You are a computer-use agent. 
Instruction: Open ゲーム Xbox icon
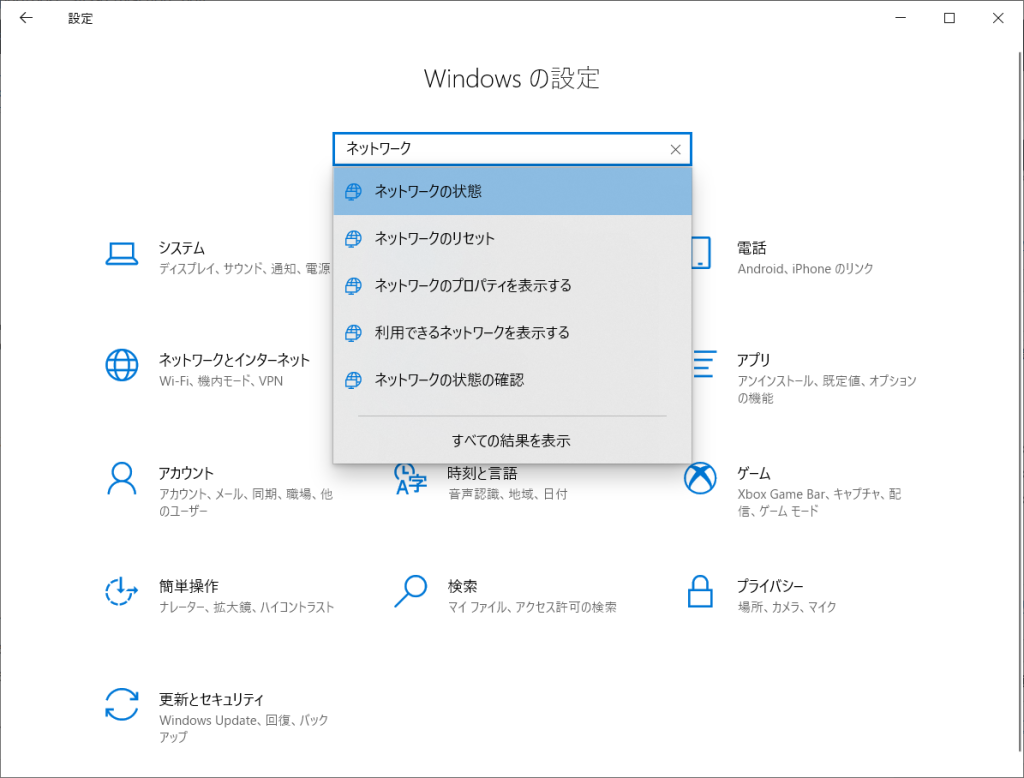tap(700, 478)
